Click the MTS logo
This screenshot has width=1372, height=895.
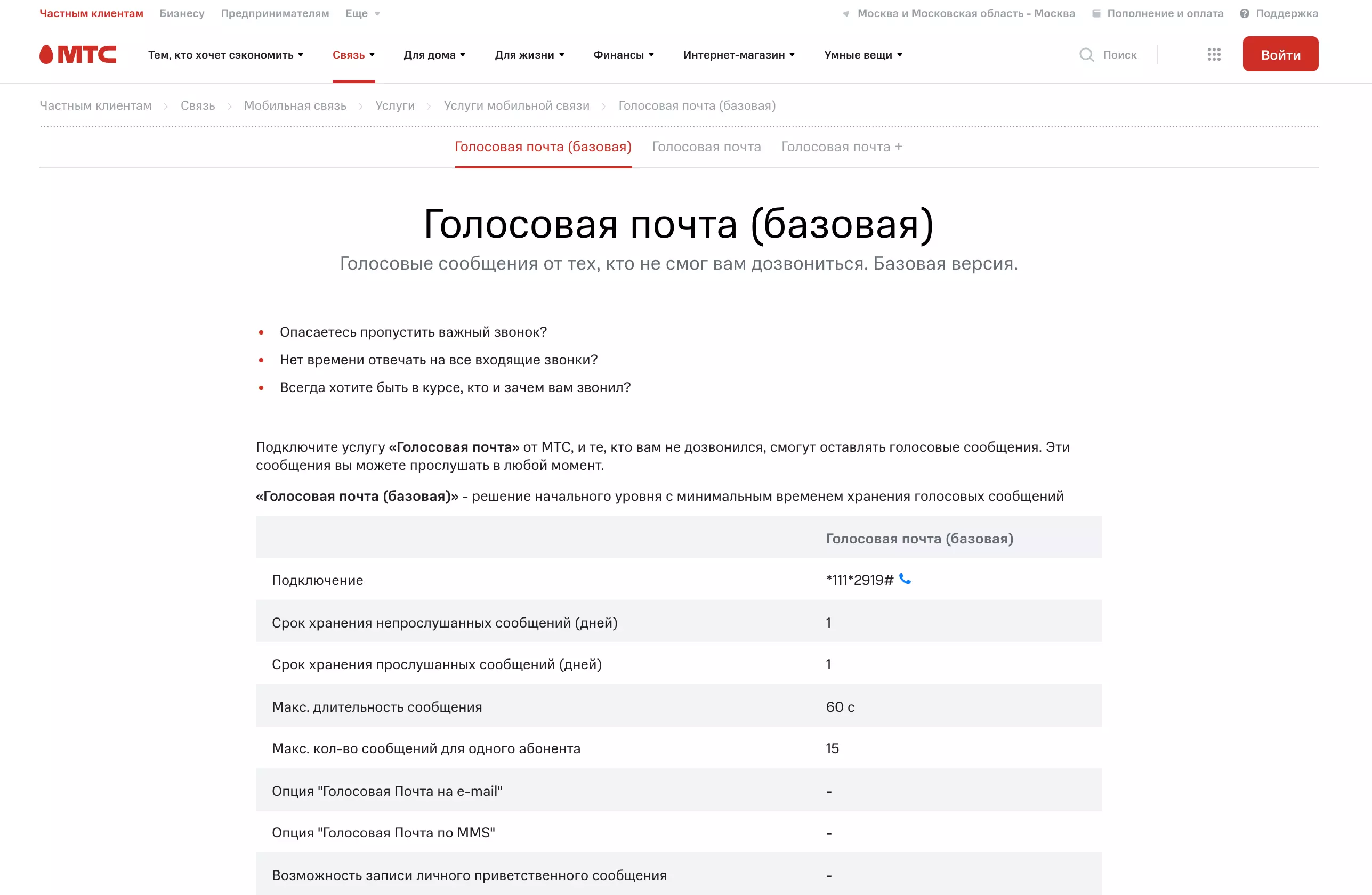78,54
